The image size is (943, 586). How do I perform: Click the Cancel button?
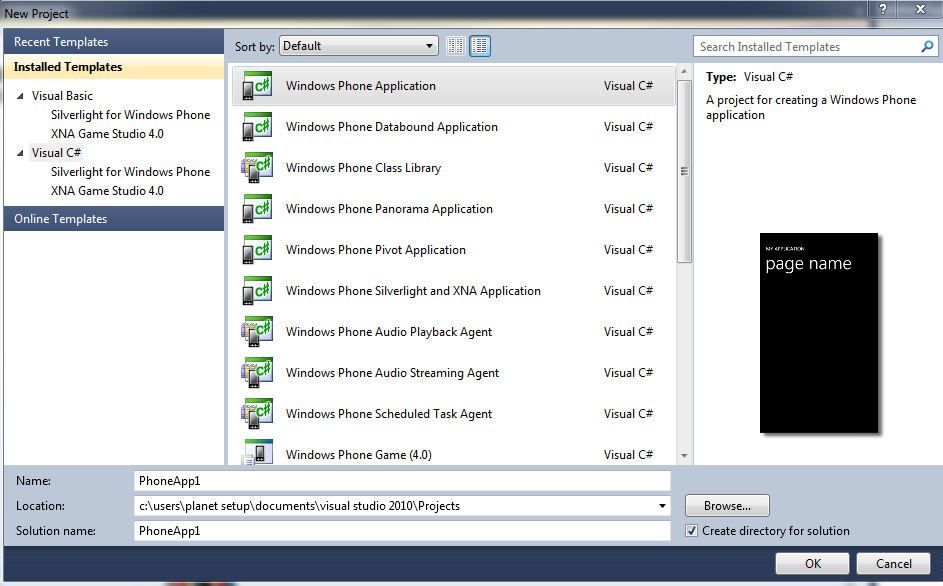893,564
